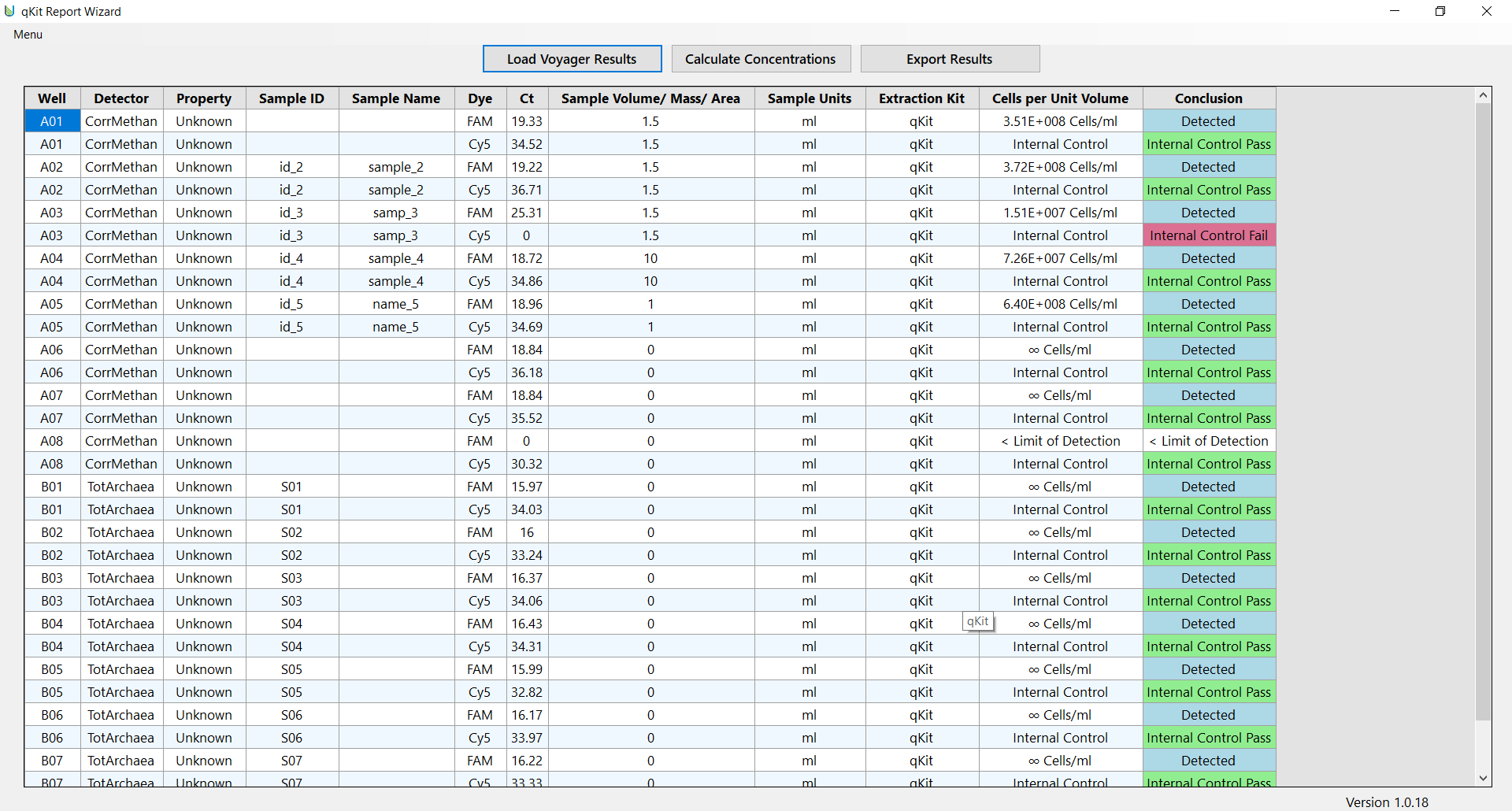Viewport: 1512px width, 811px height.
Task: Restore down the qKit Report Wizard window
Action: (x=1440, y=11)
